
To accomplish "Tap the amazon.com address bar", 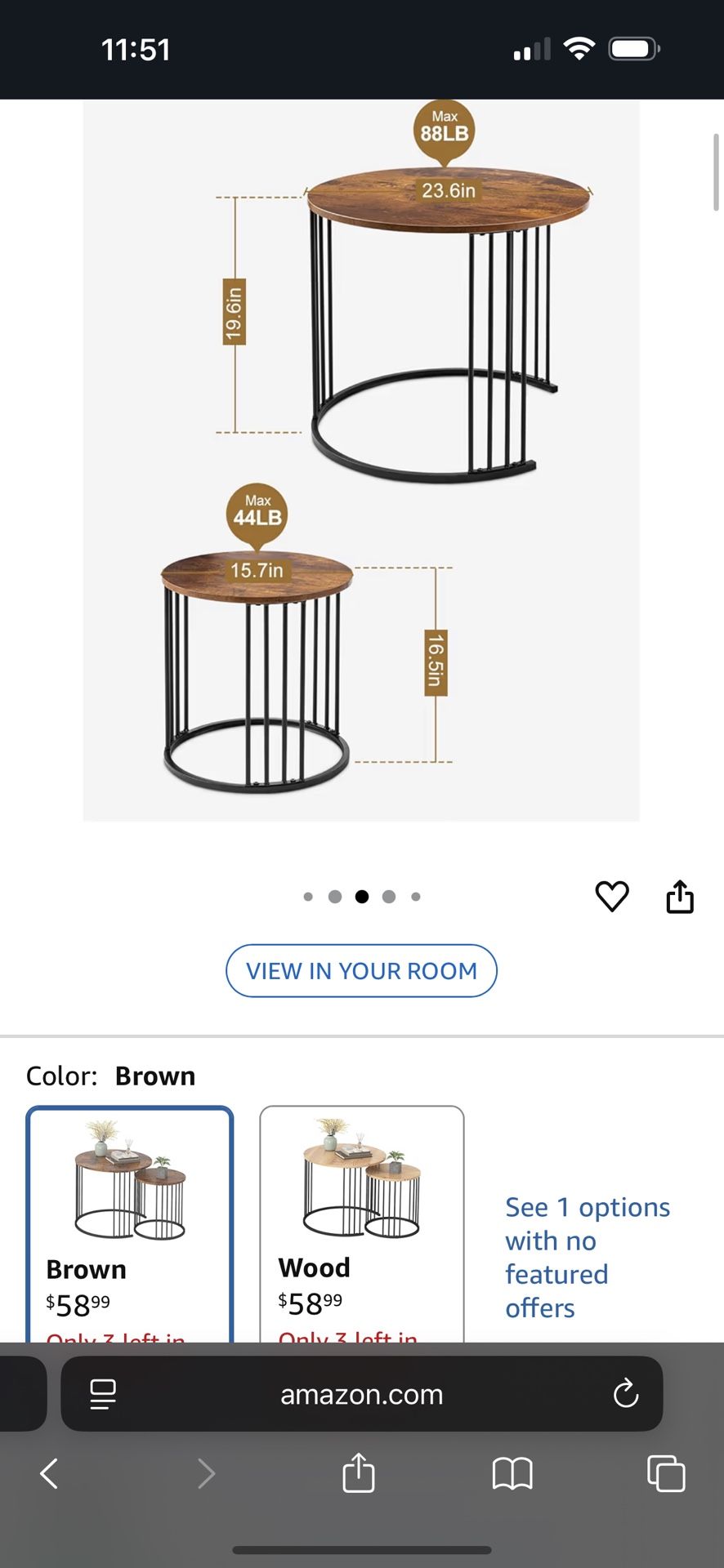I will 361,1393.
